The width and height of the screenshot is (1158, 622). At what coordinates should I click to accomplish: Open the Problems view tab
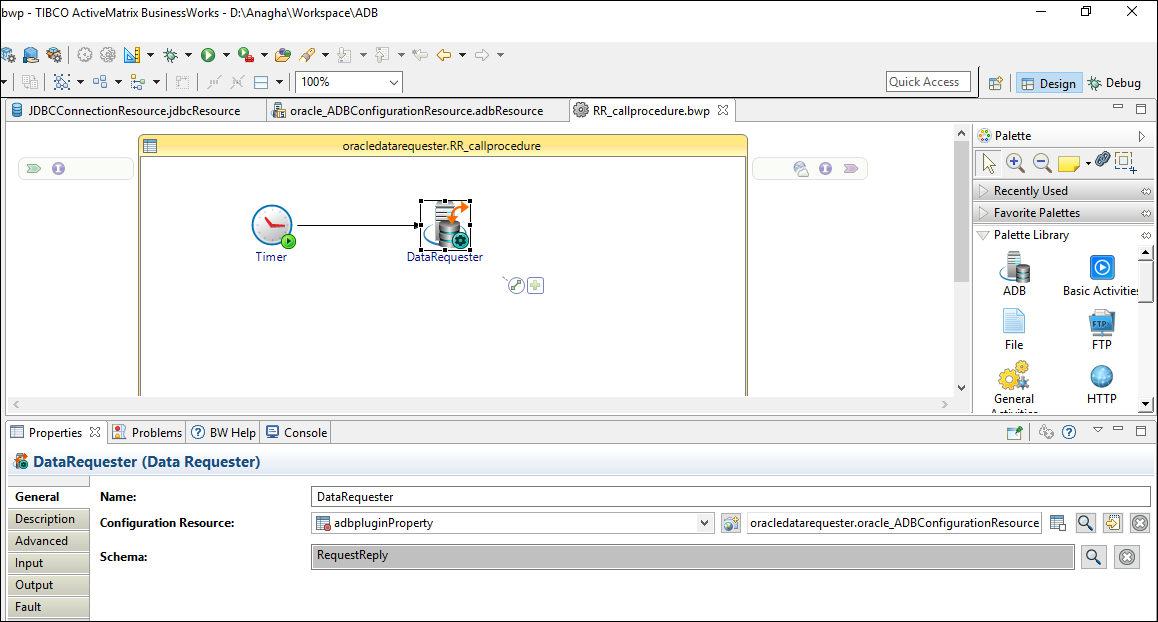coord(148,432)
